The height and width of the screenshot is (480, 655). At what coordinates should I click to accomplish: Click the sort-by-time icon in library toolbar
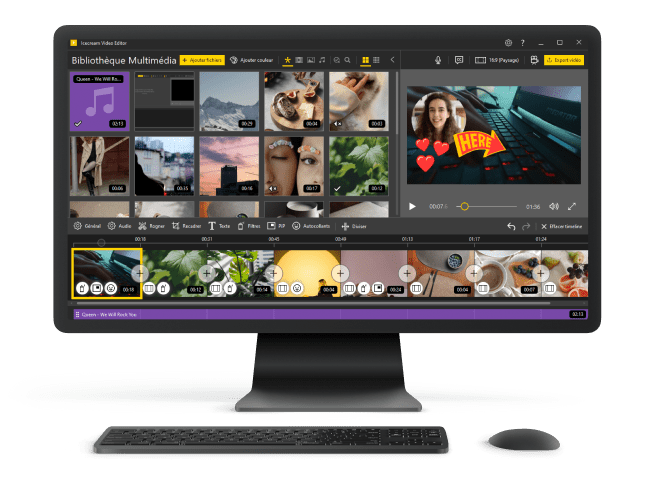pos(337,60)
